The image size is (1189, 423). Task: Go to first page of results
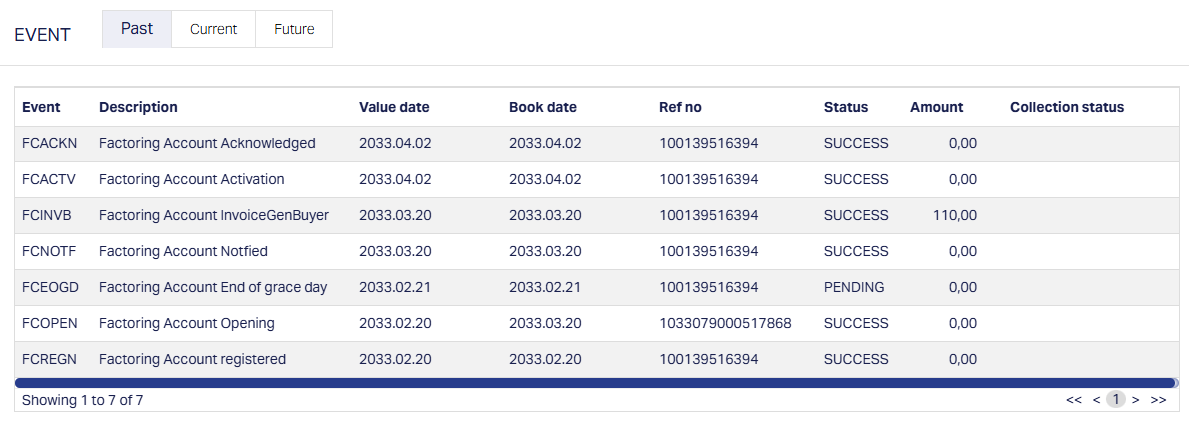1074,399
